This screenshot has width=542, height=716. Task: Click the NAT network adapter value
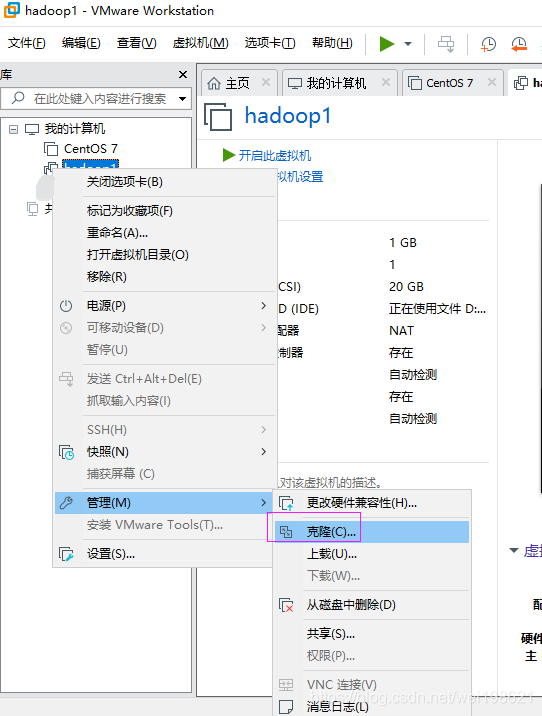(x=401, y=331)
